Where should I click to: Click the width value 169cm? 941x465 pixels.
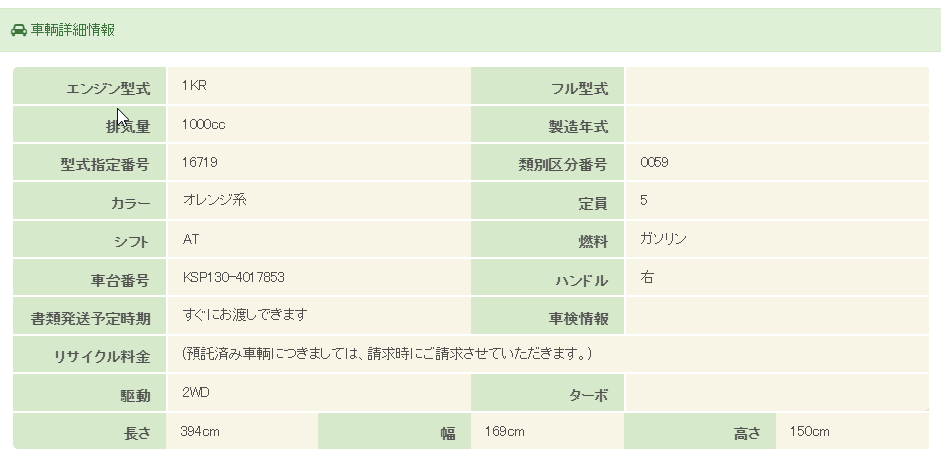click(x=504, y=432)
